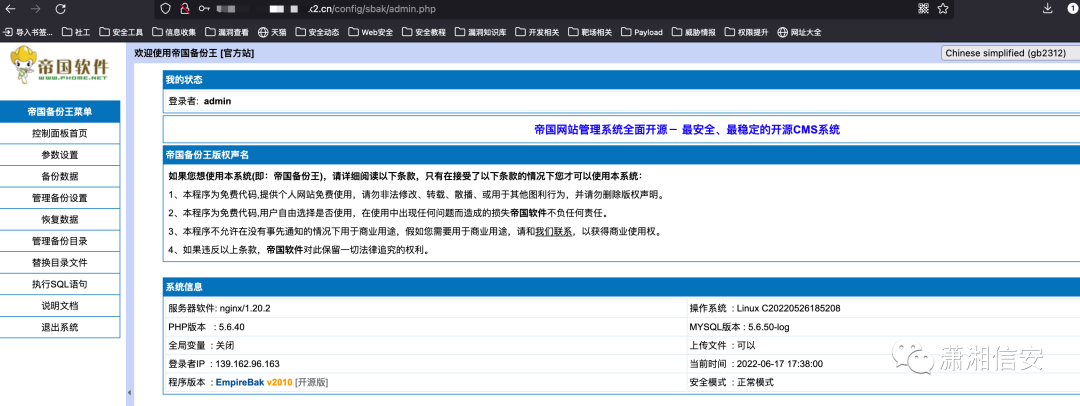Click the 全局变量 关闭 cell
Image resolution: width=1080 pixels, height=406 pixels.
[x=425, y=345]
